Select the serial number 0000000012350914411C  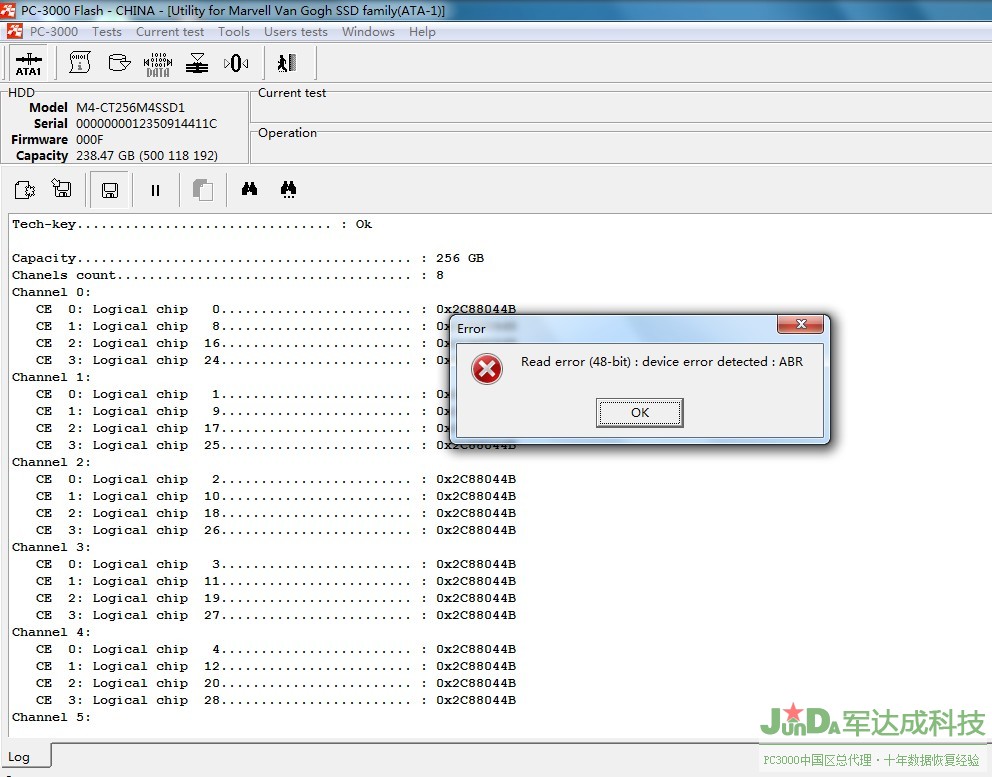coord(146,123)
